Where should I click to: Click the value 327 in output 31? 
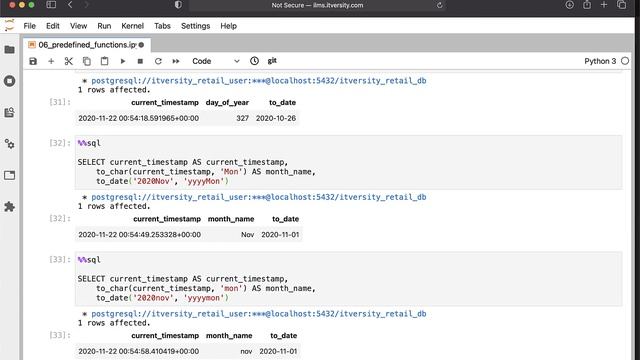click(x=242, y=118)
